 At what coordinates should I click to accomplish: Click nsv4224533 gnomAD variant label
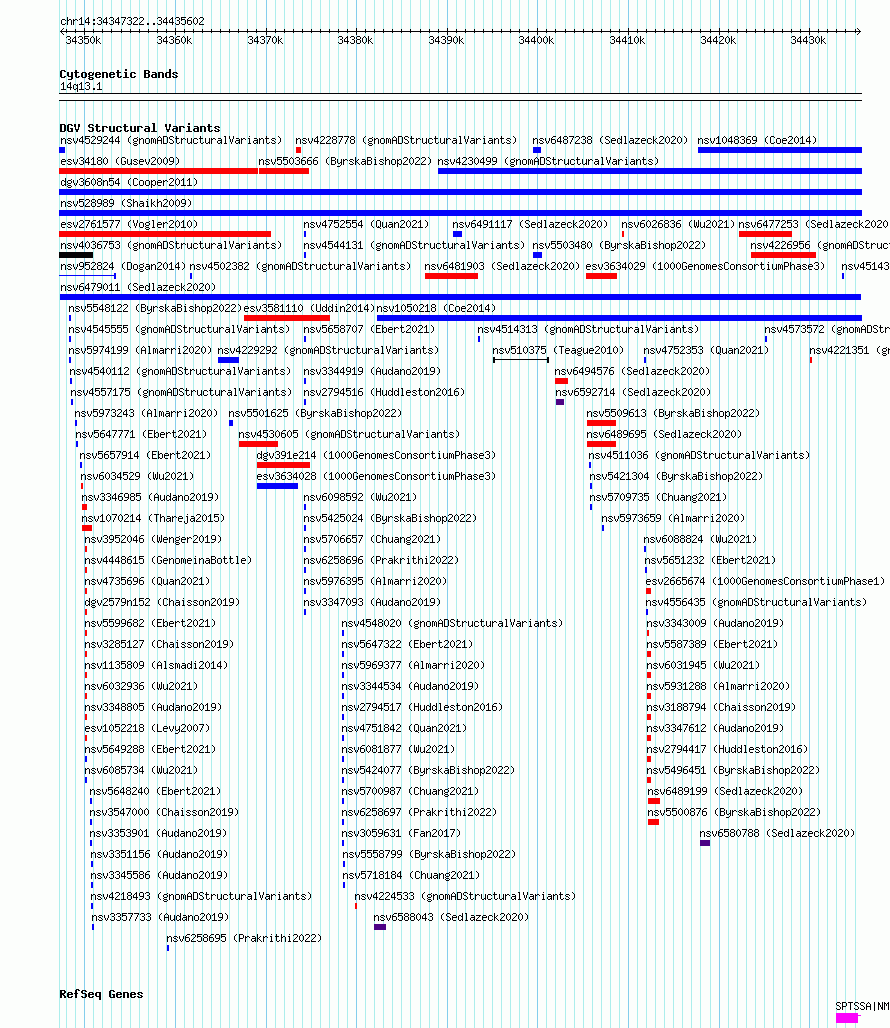click(465, 896)
